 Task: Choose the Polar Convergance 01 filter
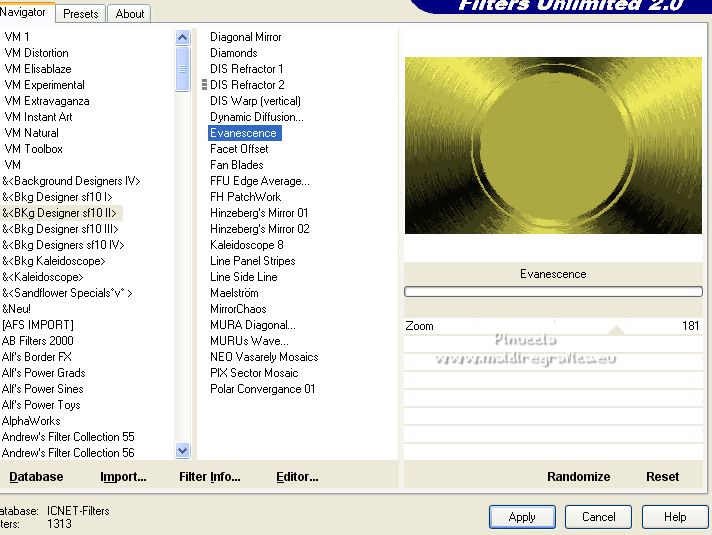click(x=262, y=389)
